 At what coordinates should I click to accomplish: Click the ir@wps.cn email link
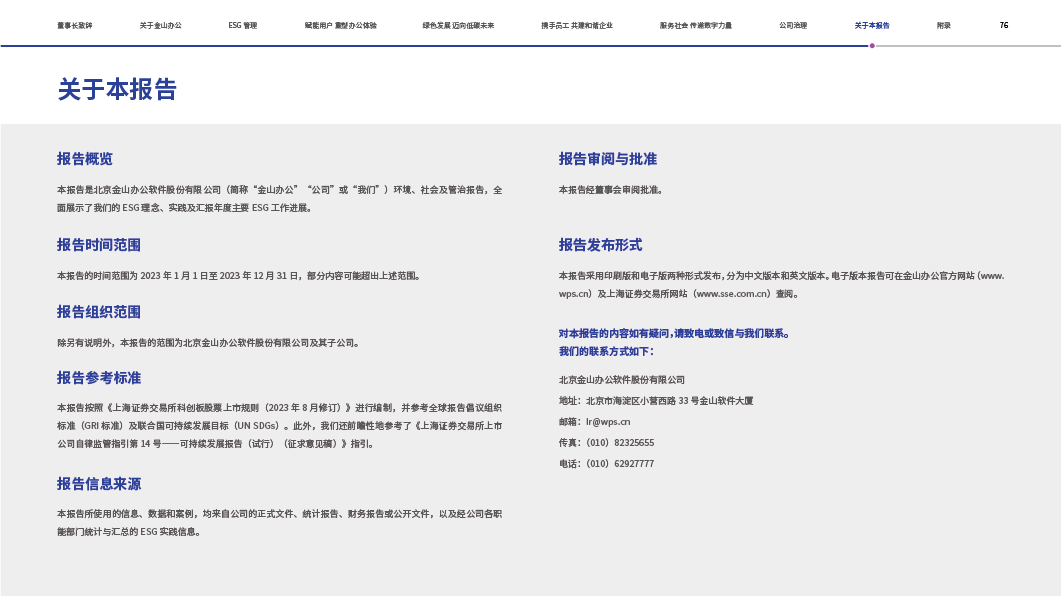[608, 422]
